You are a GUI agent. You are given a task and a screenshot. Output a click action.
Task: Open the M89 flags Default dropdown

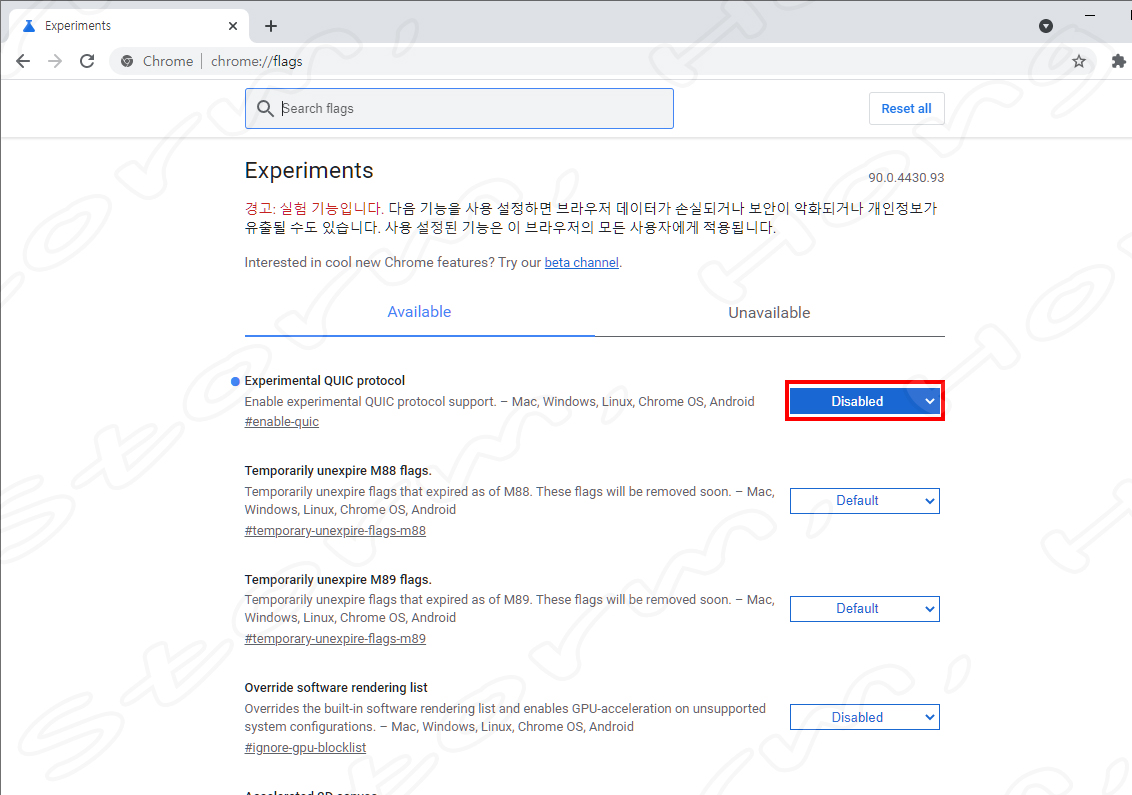point(865,609)
